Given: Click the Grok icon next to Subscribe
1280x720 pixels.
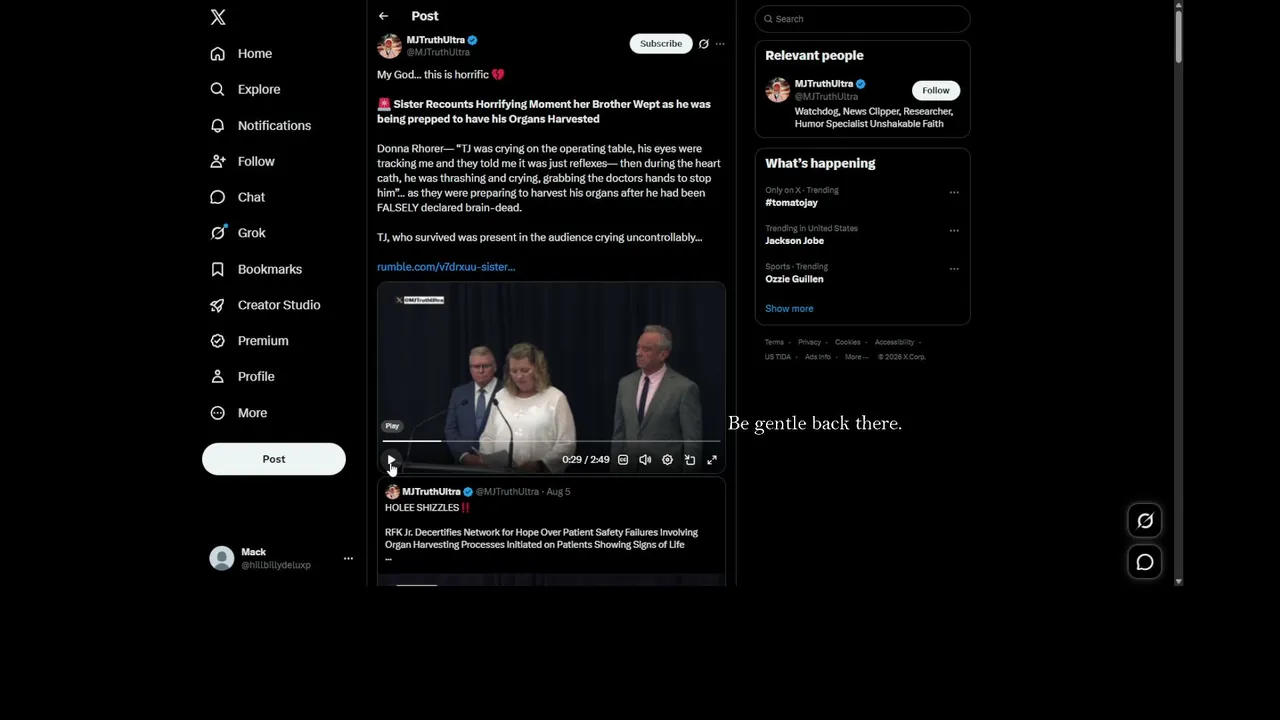Looking at the screenshot, I should (x=704, y=44).
